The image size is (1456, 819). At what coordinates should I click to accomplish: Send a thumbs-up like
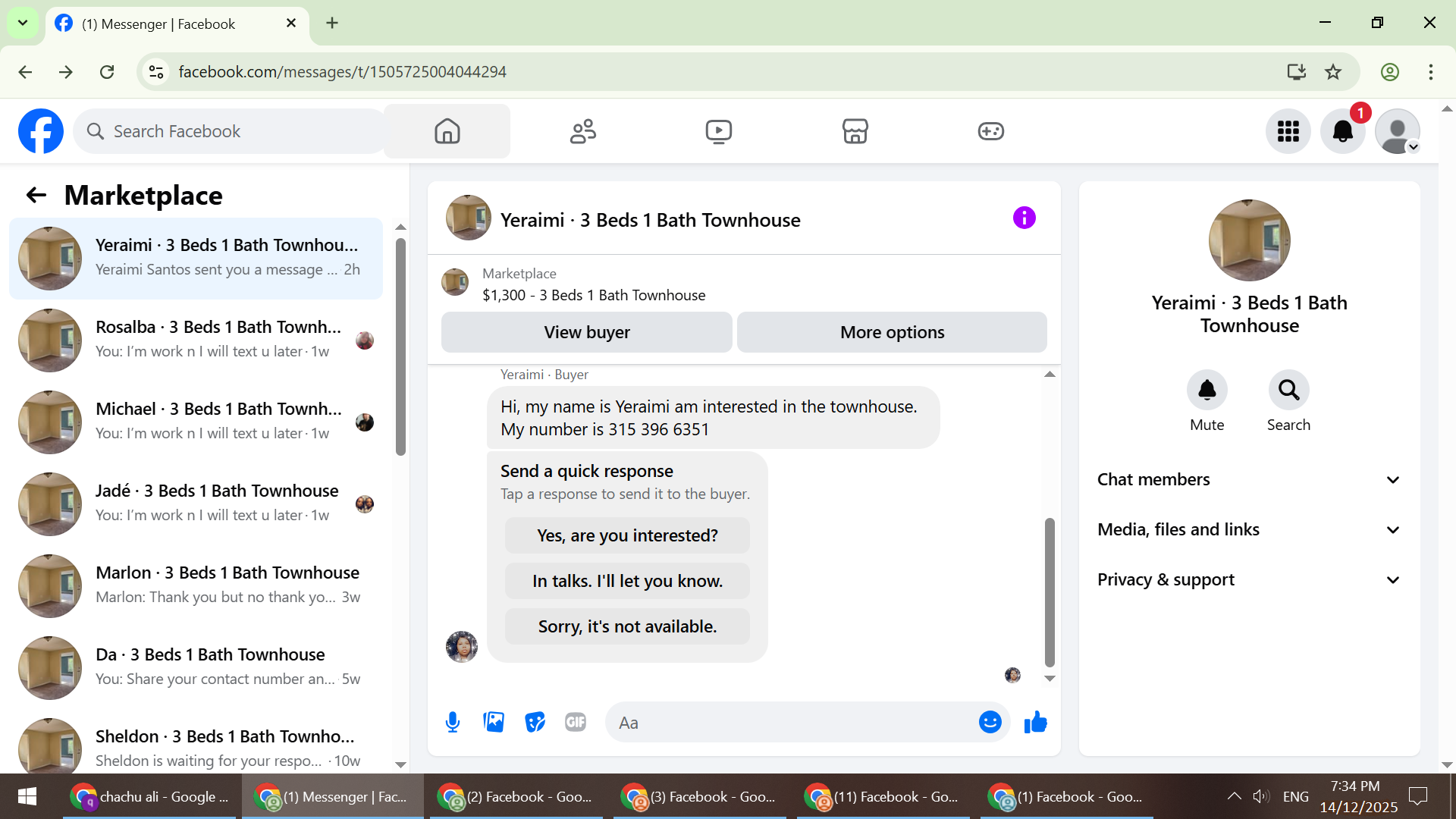(1035, 722)
